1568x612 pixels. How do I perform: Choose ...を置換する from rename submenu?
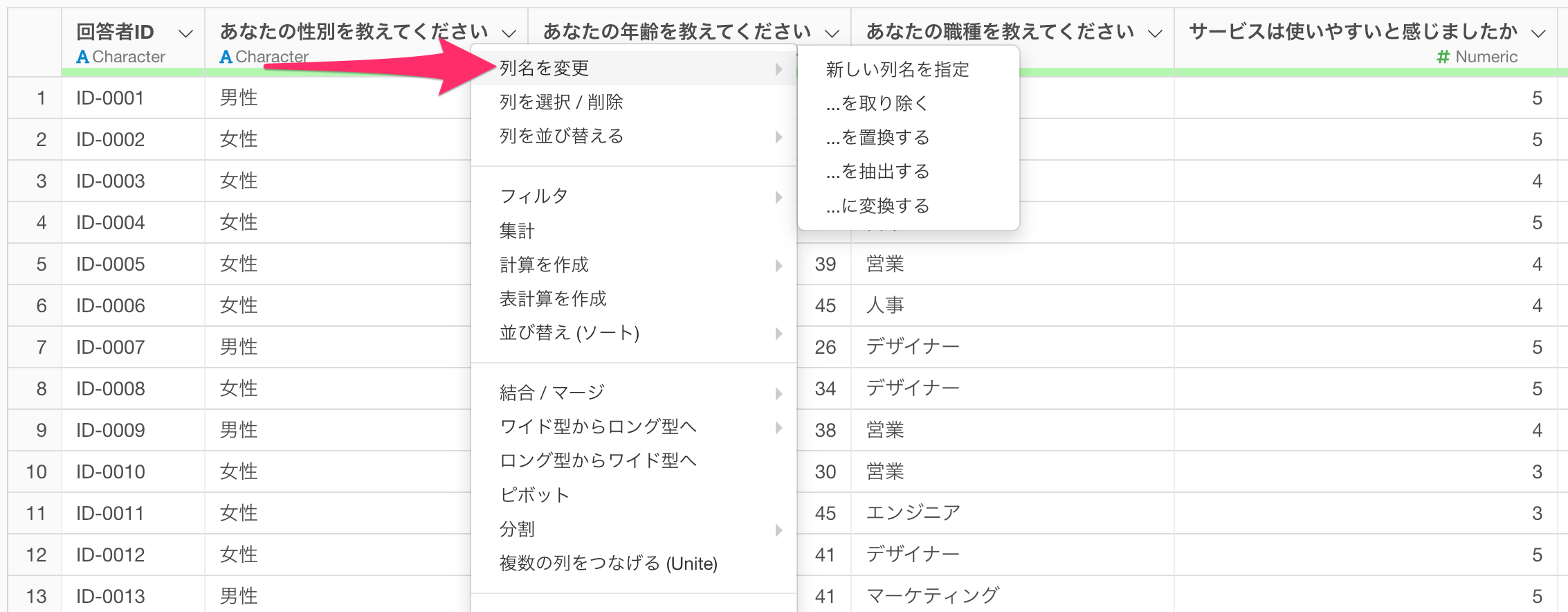tap(877, 137)
